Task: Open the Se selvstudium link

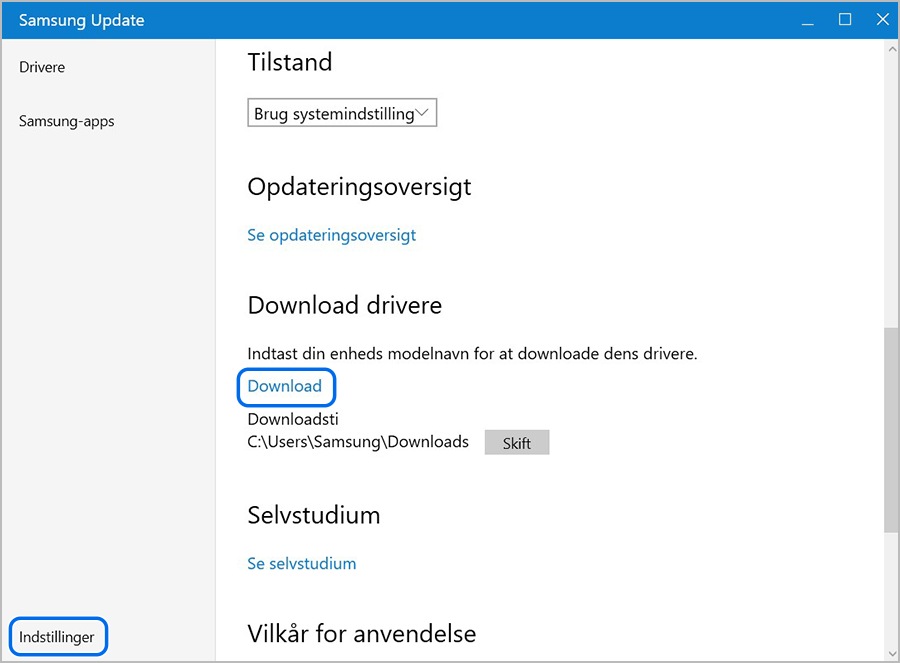Action: 301,563
